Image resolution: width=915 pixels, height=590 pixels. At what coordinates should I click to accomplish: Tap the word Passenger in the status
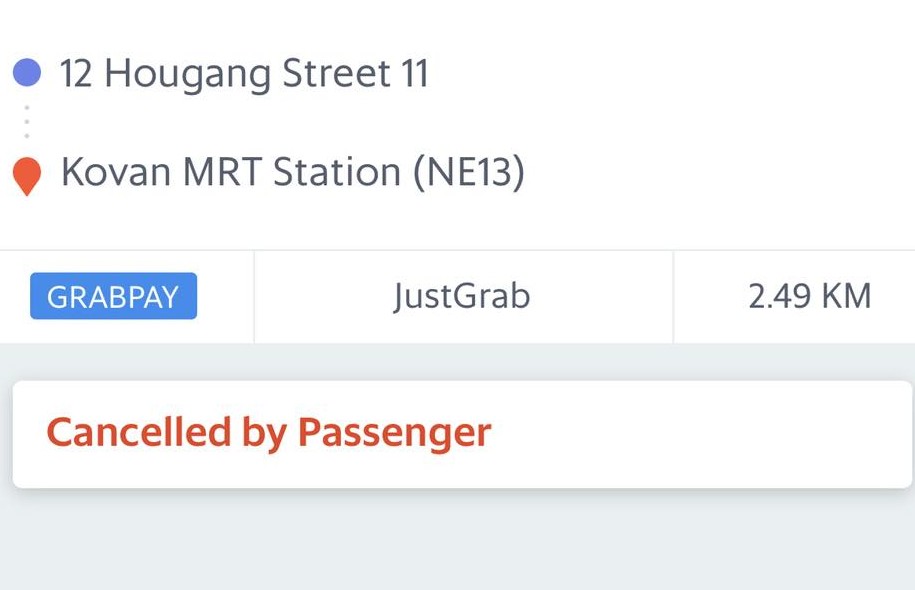pos(394,434)
